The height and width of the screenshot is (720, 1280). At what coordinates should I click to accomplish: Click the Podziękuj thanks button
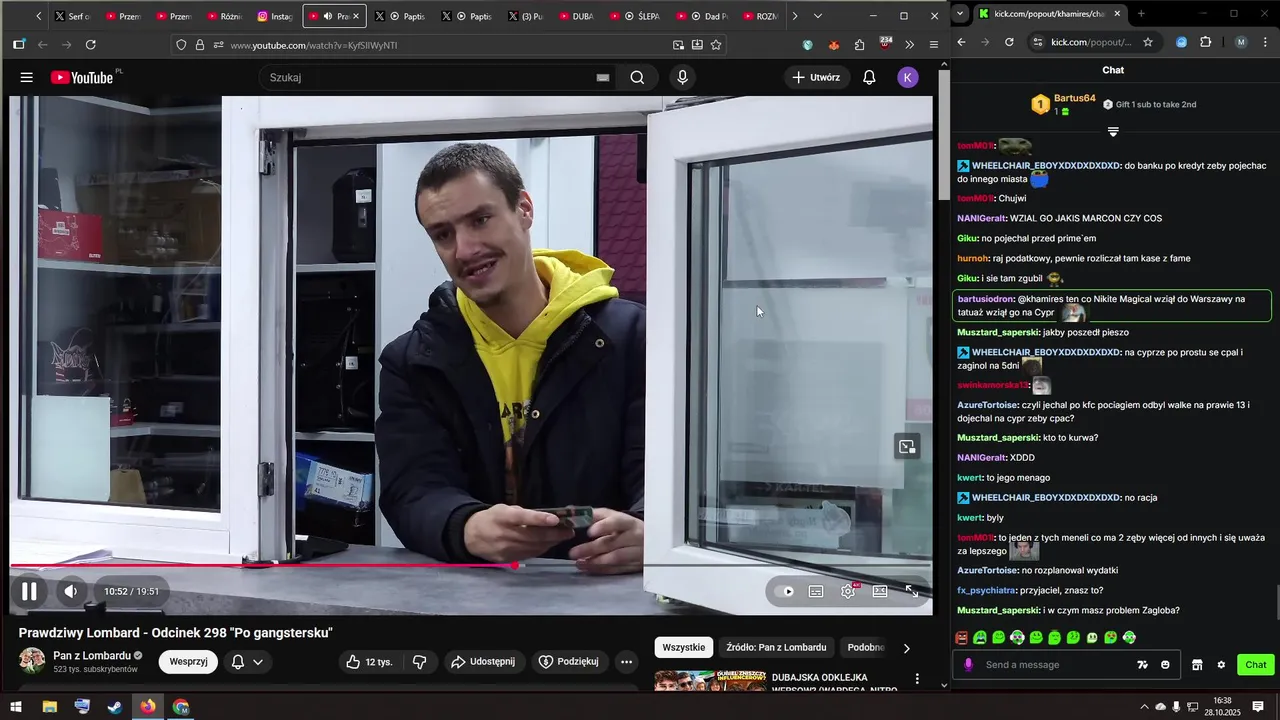click(568, 662)
